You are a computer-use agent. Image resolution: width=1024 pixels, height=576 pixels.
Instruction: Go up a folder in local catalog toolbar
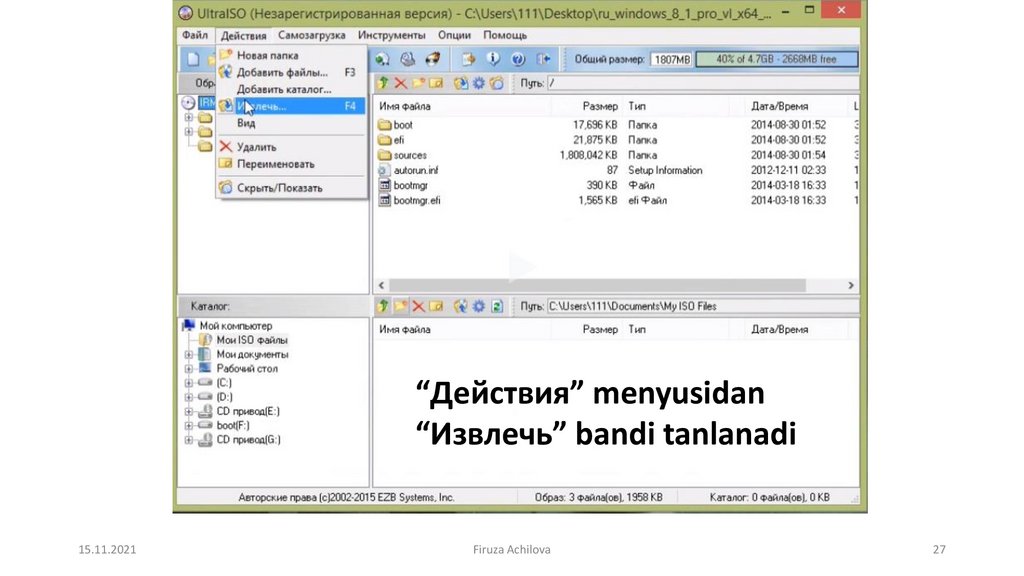tap(383, 306)
